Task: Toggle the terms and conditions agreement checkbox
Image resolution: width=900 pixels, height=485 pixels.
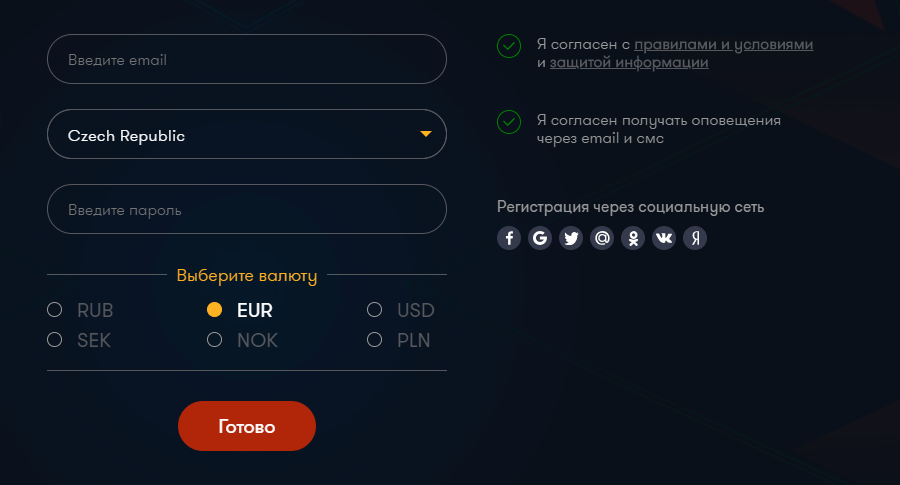Action: point(509,46)
